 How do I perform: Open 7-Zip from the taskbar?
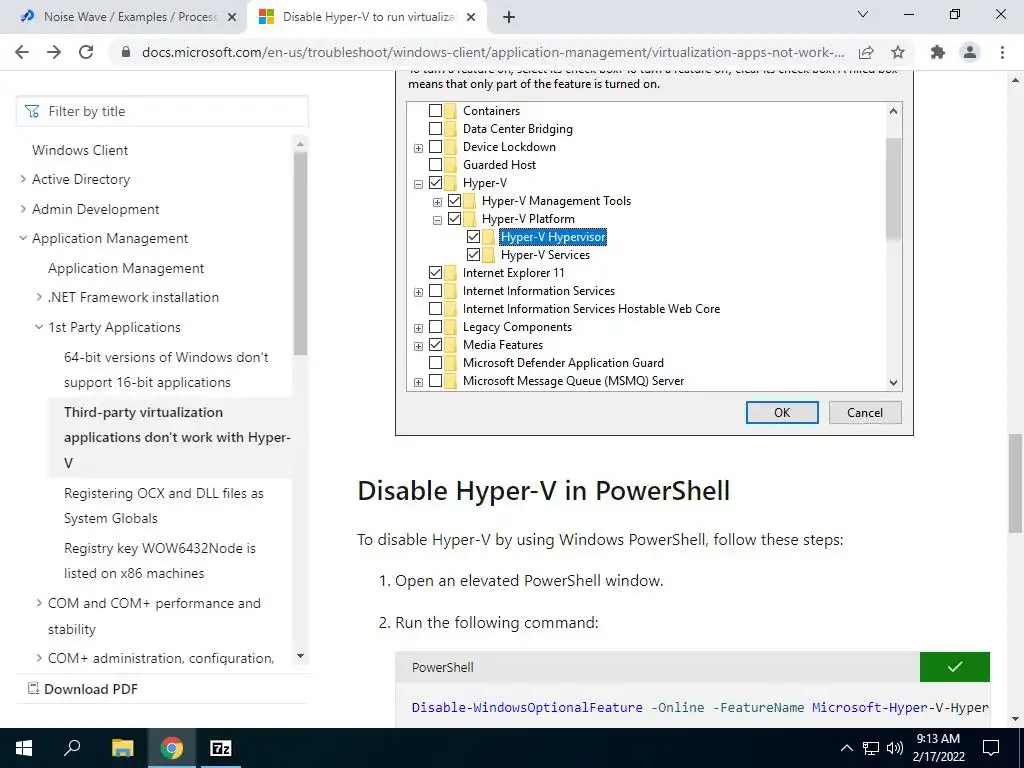220,748
